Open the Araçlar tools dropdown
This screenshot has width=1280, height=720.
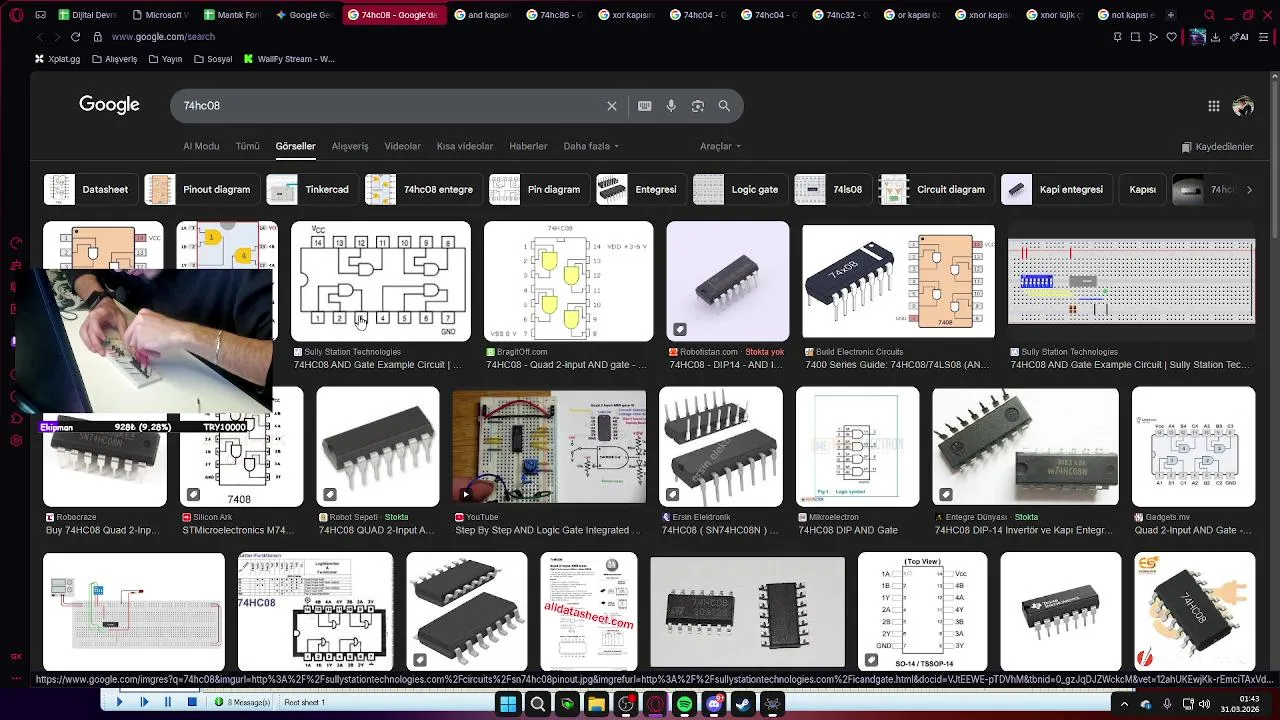point(720,146)
